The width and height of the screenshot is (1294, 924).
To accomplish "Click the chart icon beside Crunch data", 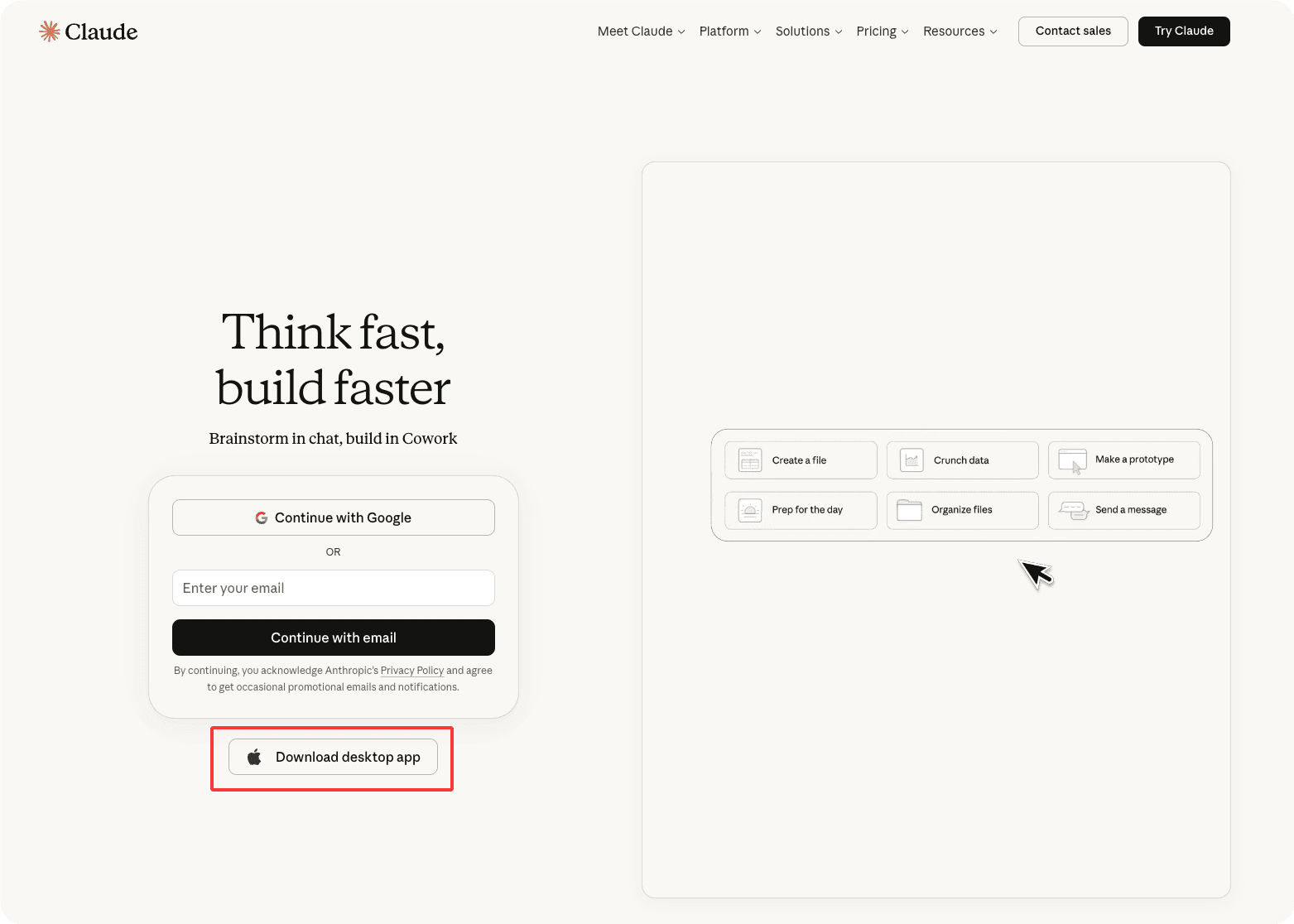I will click(x=912, y=460).
